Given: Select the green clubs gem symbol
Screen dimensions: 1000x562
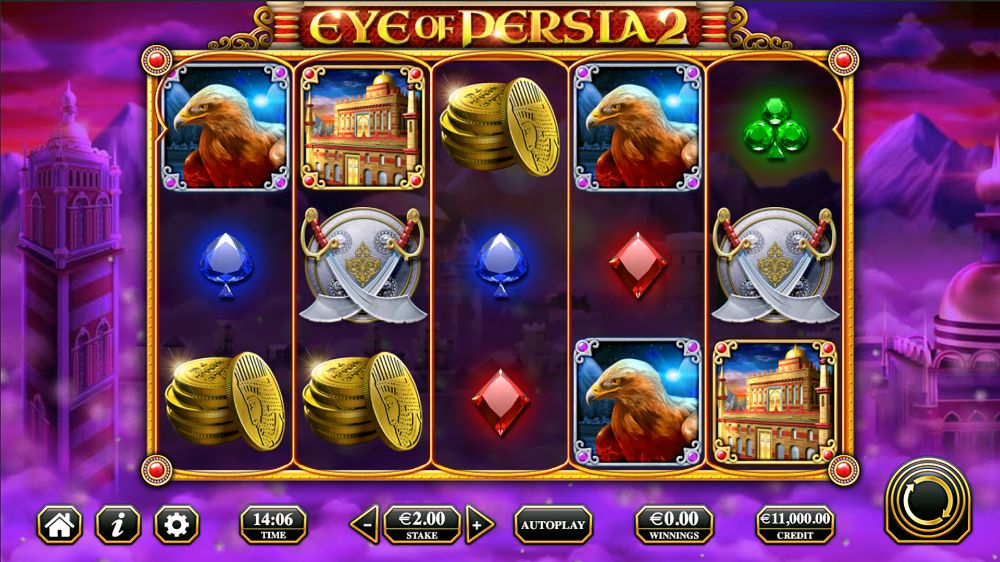Looking at the screenshot, I should (775, 129).
